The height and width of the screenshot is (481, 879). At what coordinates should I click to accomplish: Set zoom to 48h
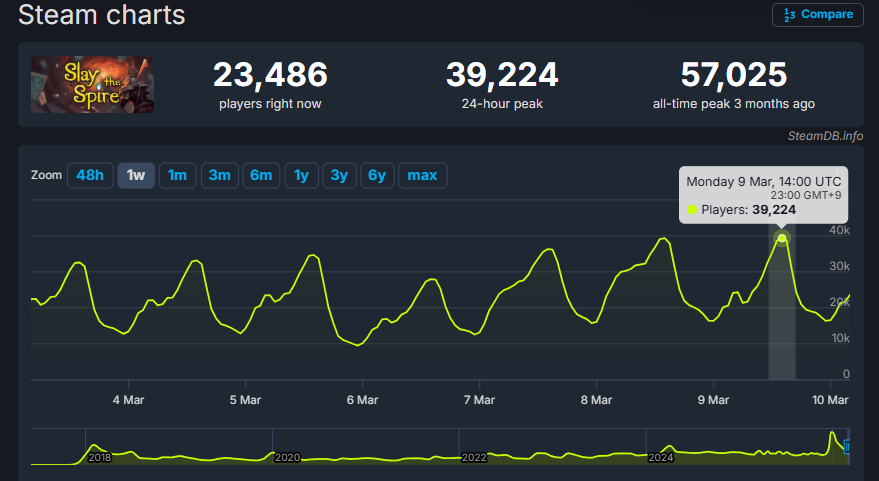(x=90, y=175)
